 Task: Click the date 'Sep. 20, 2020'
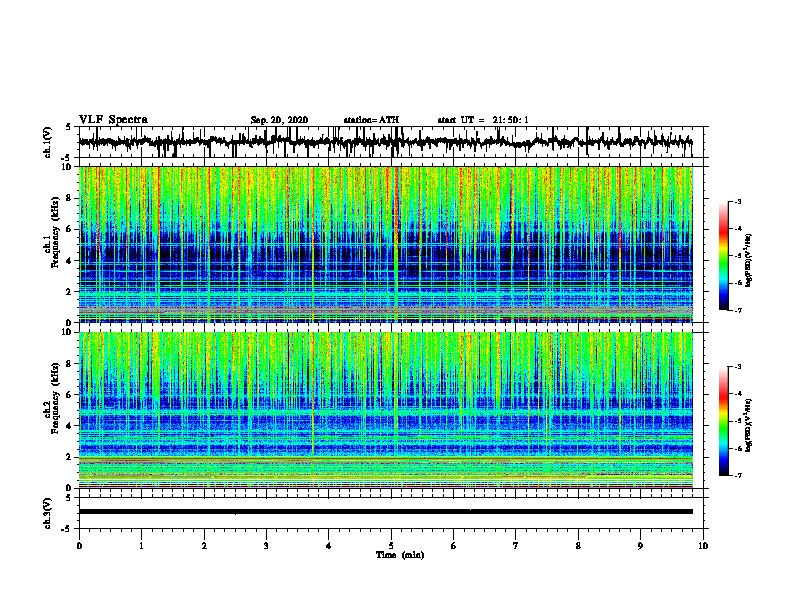tap(279, 120)
